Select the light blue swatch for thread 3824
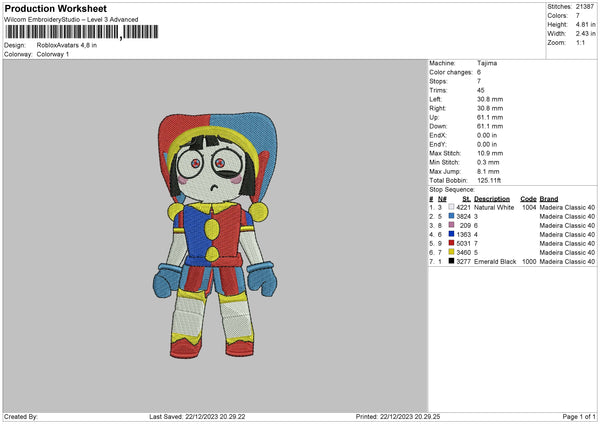600x424 pixels. pyautogui.click(x=451, y=216)
